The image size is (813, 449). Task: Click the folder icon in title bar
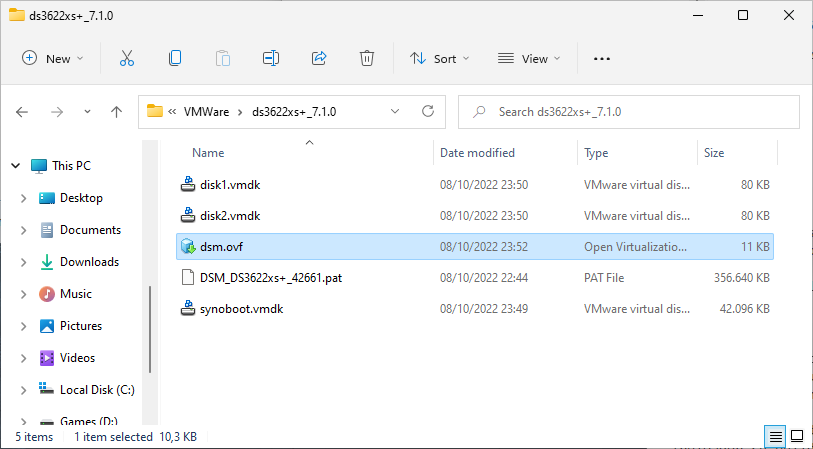(x=17, y=15)
